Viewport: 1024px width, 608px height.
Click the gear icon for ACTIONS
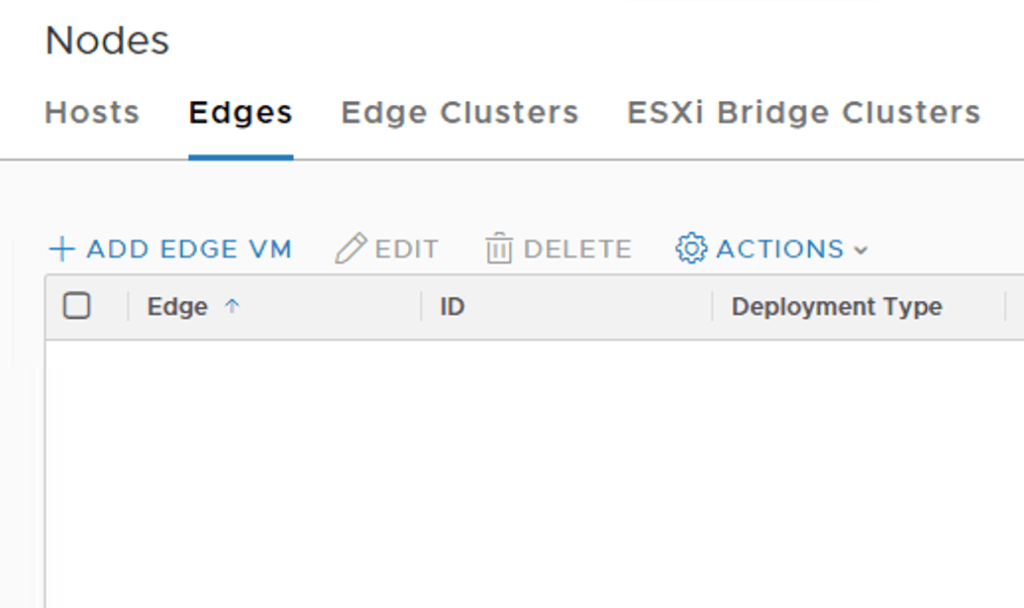[691, 248]
